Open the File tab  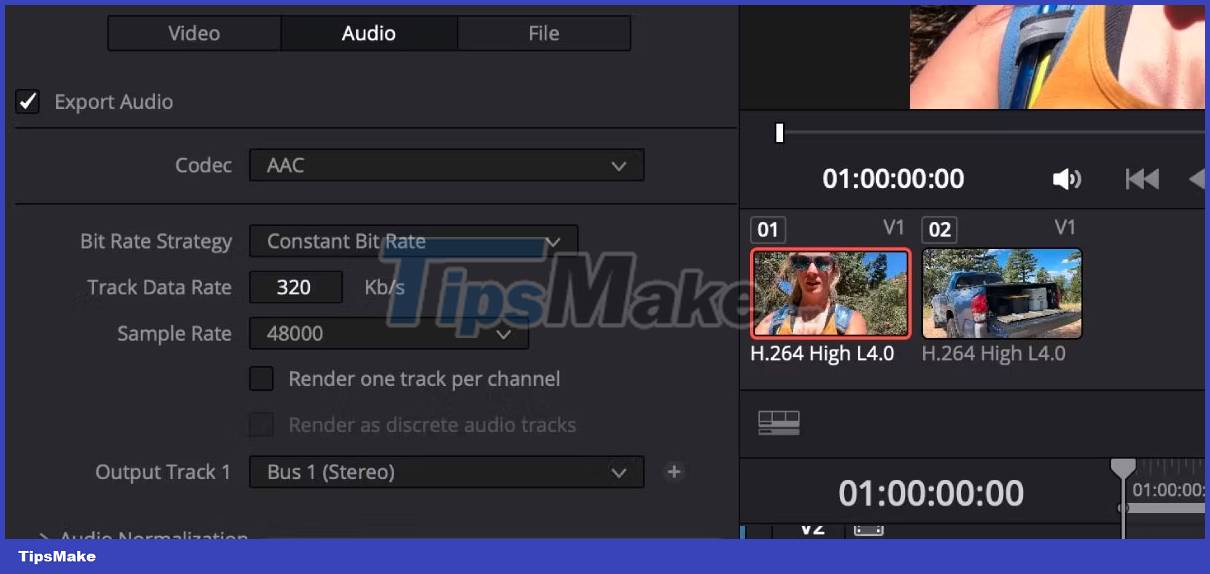pyautogui.click(x=543, y=33)
